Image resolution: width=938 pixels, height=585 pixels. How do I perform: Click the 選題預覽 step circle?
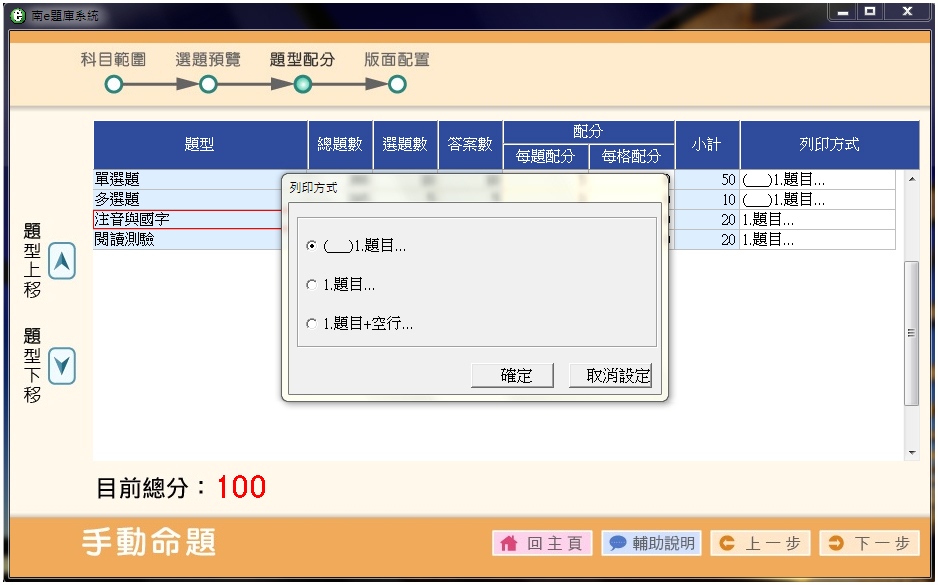point(208,85)
